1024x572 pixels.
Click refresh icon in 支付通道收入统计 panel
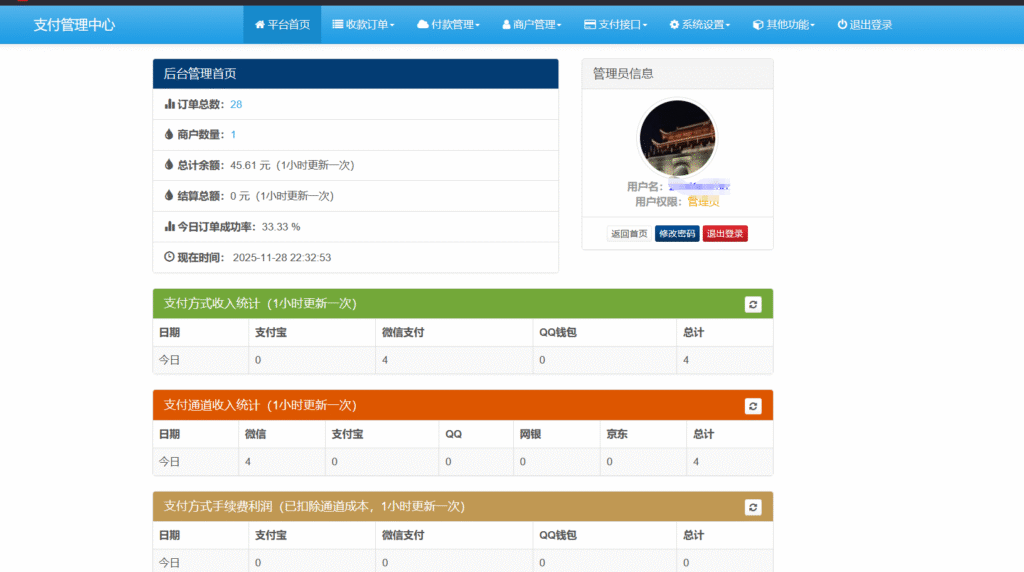[x=753, y=405]
